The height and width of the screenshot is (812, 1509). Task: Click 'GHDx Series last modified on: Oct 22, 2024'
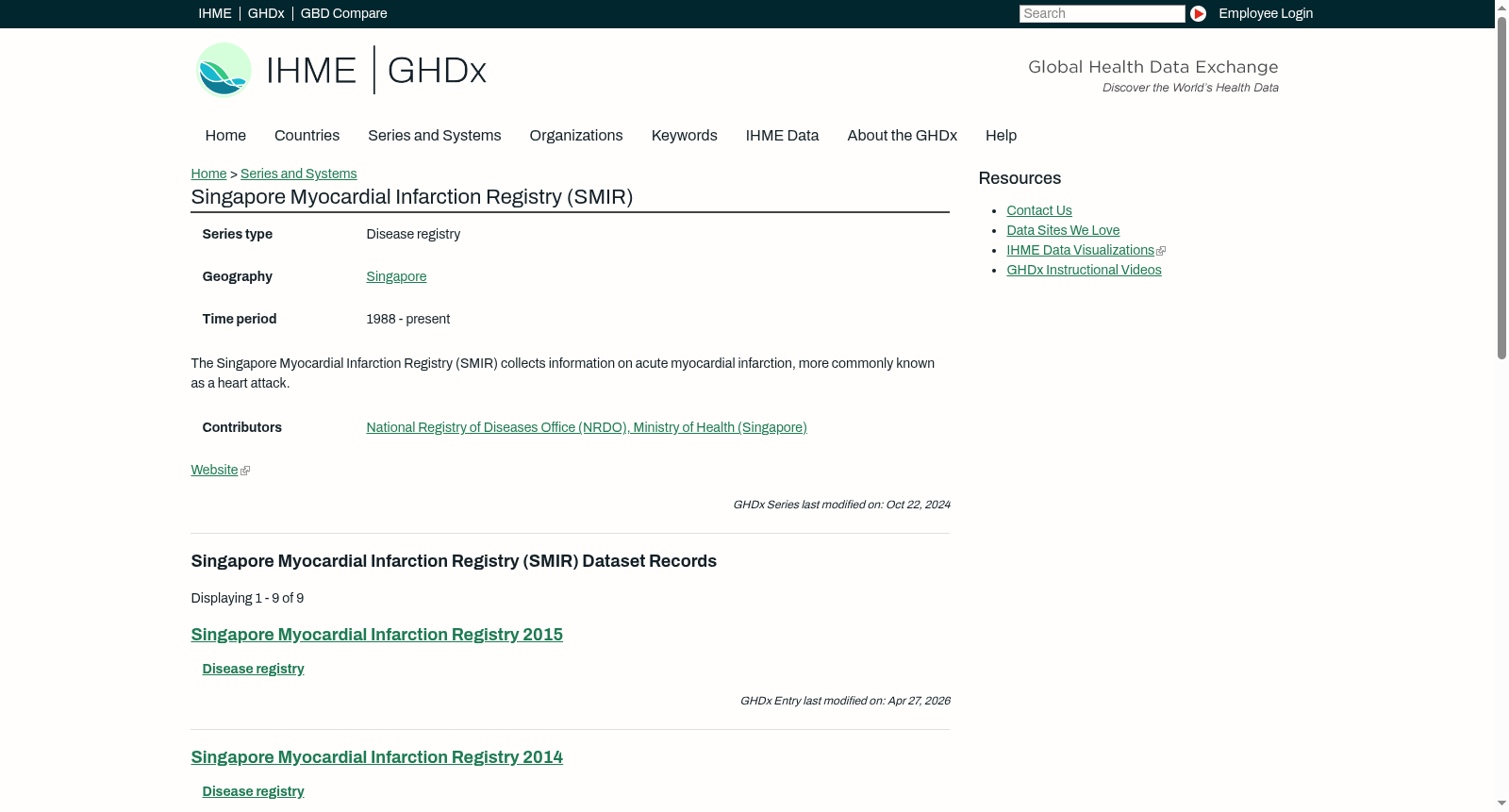tap(841, 505)
